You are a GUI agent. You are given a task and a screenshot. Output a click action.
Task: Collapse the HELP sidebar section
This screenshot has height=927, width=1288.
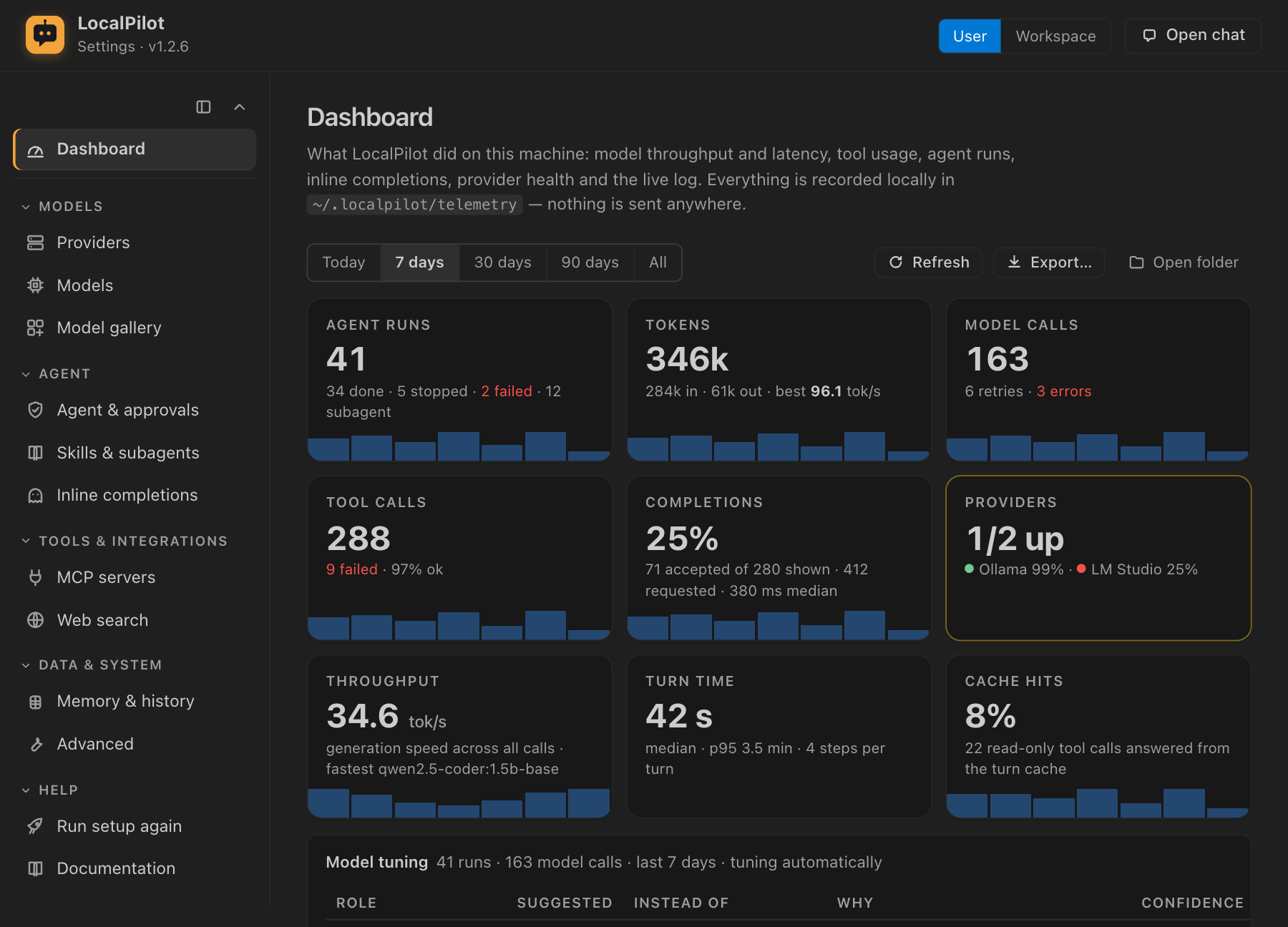[49, 790]
